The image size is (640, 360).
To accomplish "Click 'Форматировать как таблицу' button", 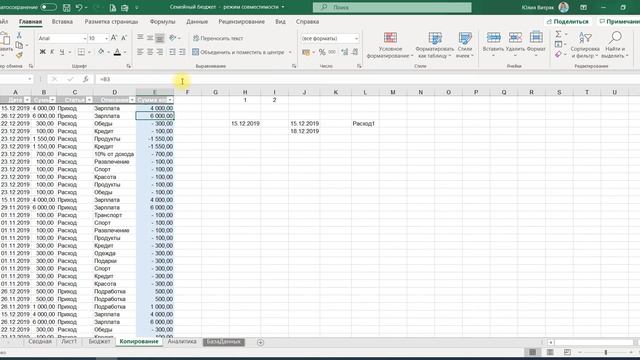I will (435, 45).
